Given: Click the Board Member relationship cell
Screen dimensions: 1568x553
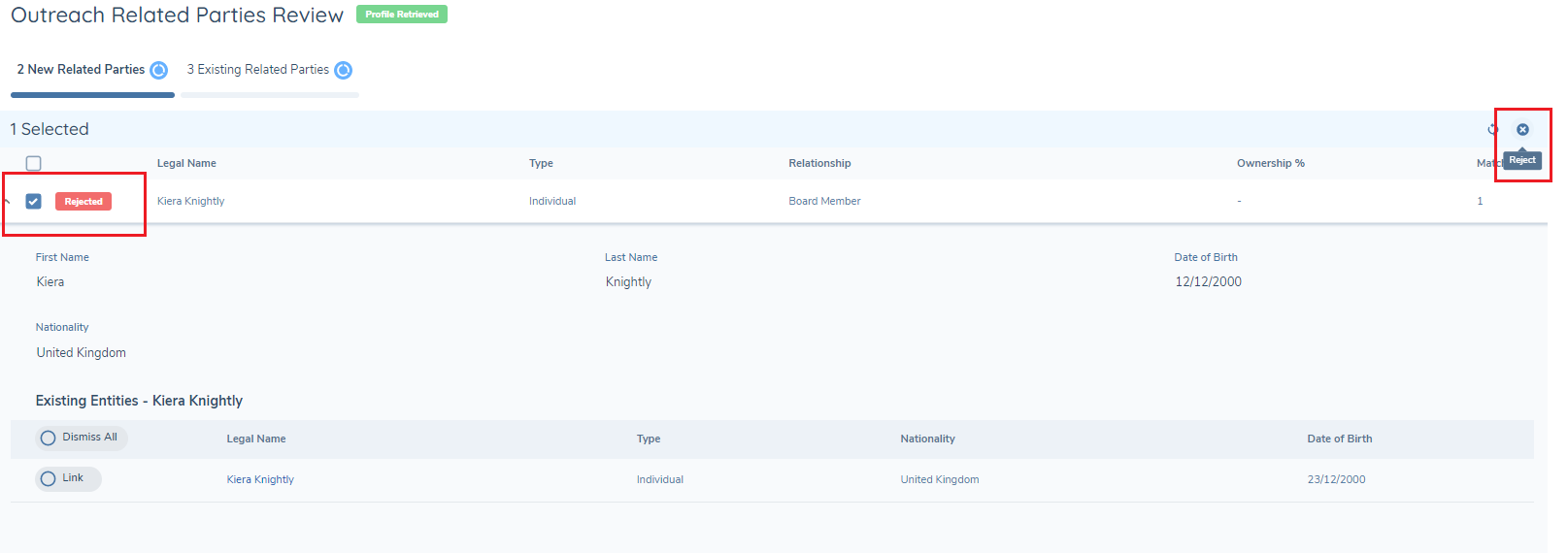Looking at the screenshot, I should (x=824, y=201).
